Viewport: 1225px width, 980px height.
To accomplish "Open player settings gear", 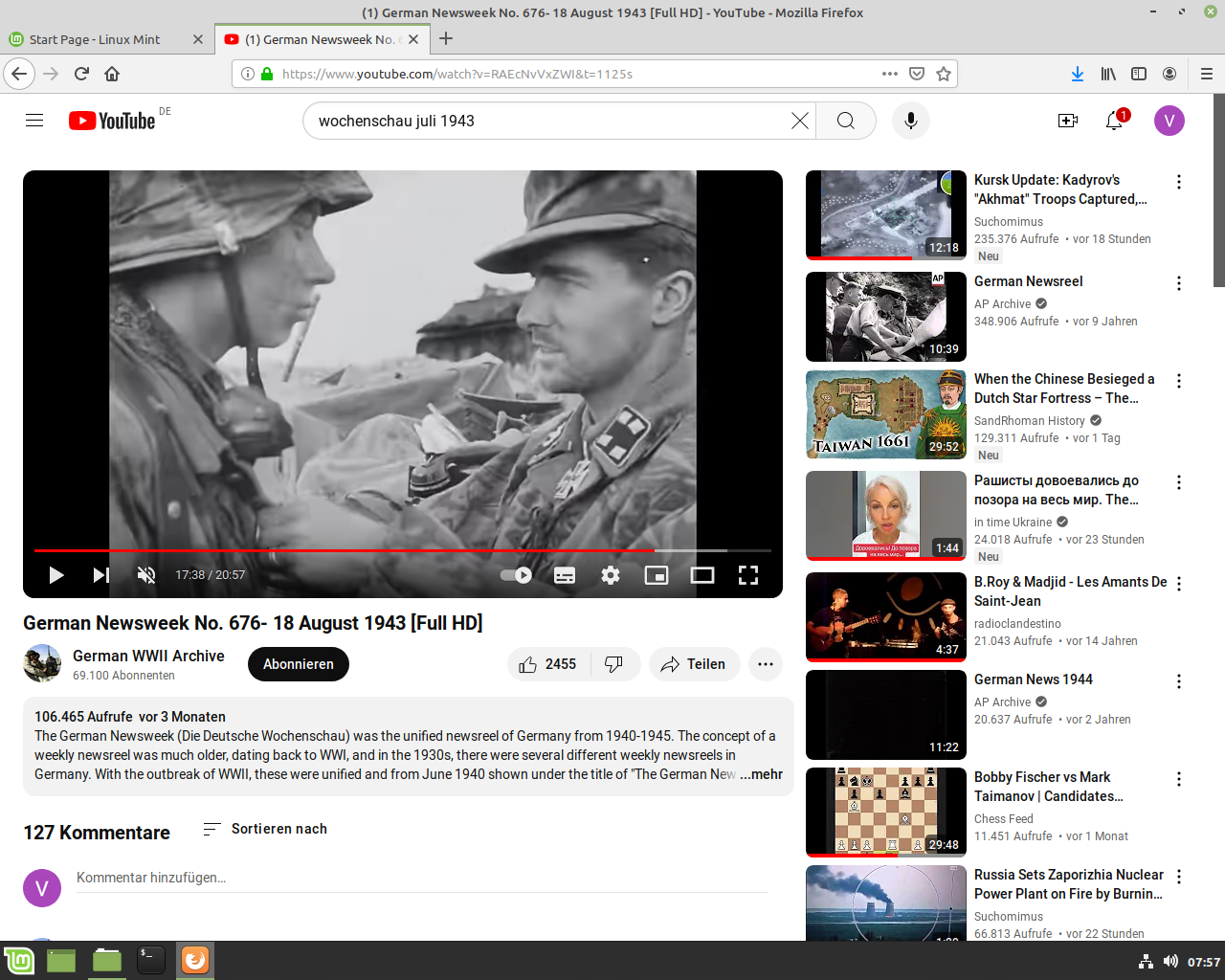I will click(x=611, y=575).
